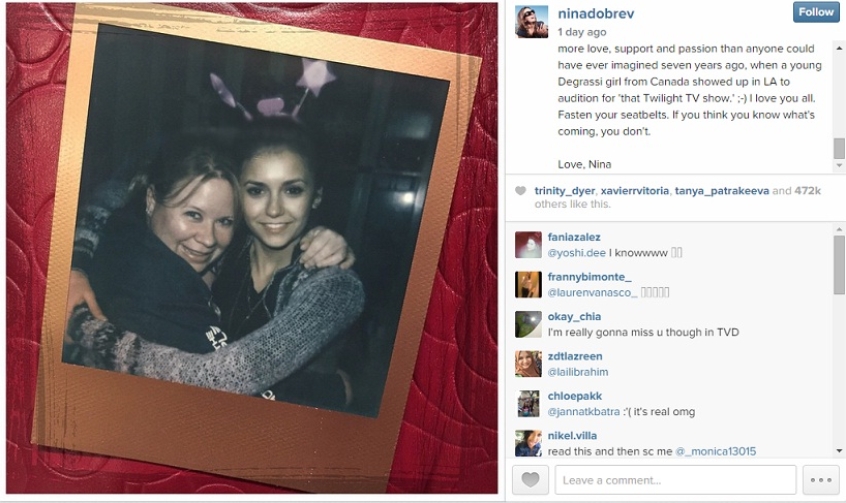The height and width of the screenshot is (503, 846).
Task: Click okay_chia's profile avatar
Action: pyautogui.click(x=528, y=324)
